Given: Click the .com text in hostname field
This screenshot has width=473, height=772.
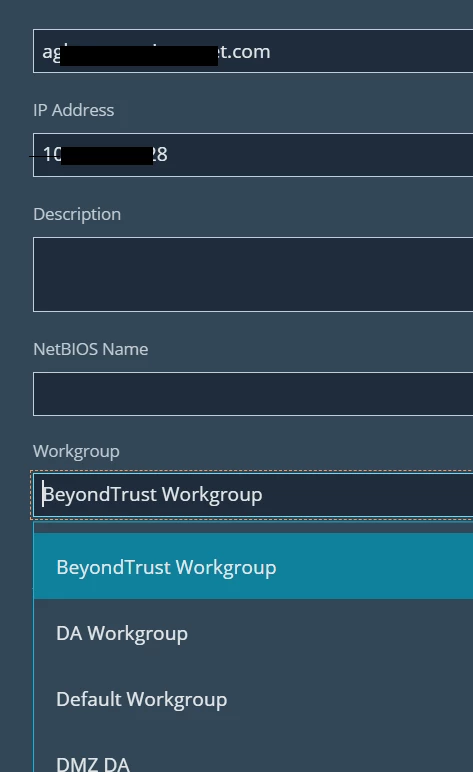Looking at the screenshot, I should coord(245,52).
